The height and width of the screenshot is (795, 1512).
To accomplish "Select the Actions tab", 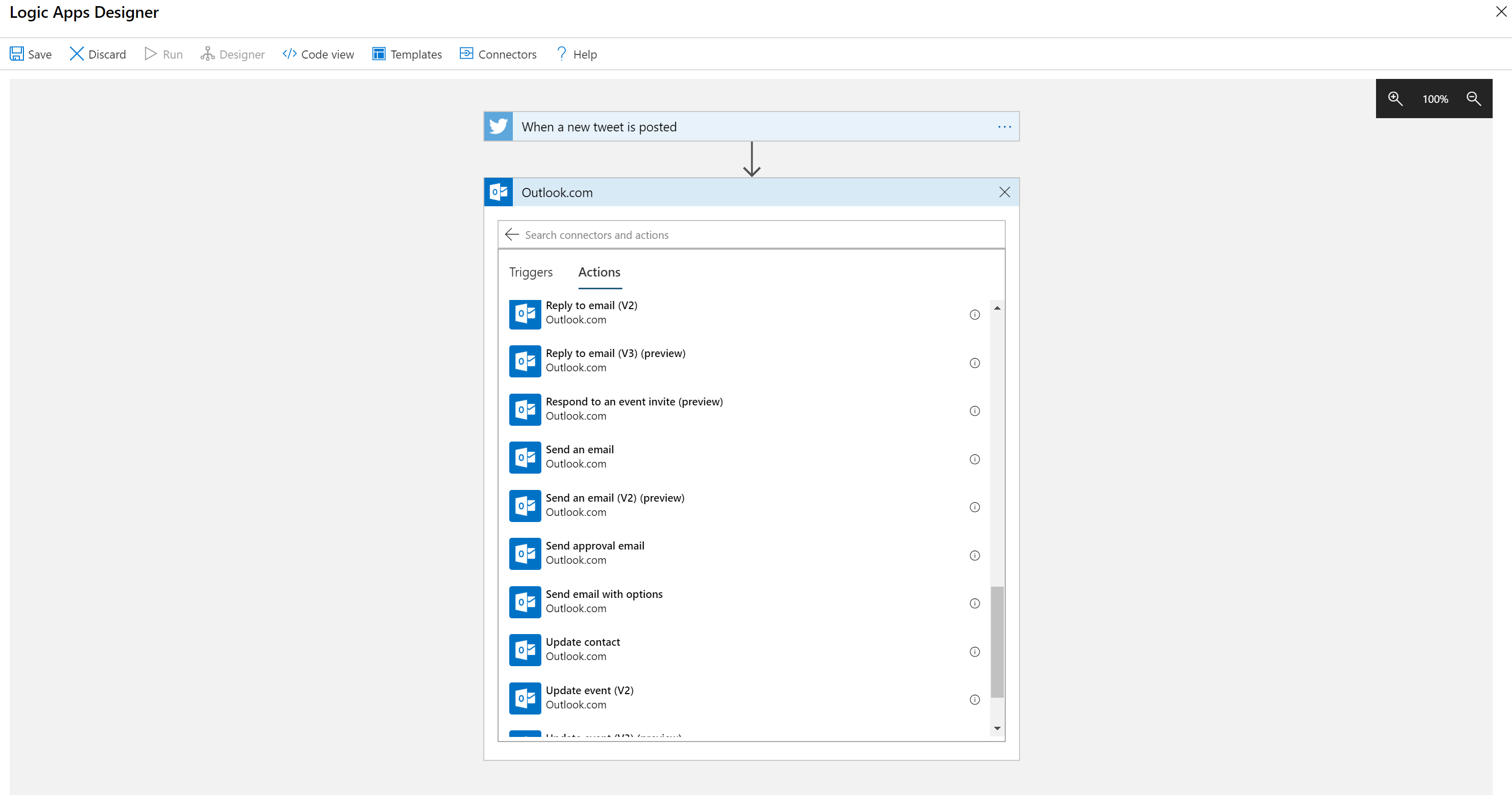I will pyautogui.click(x=599, y=272).
